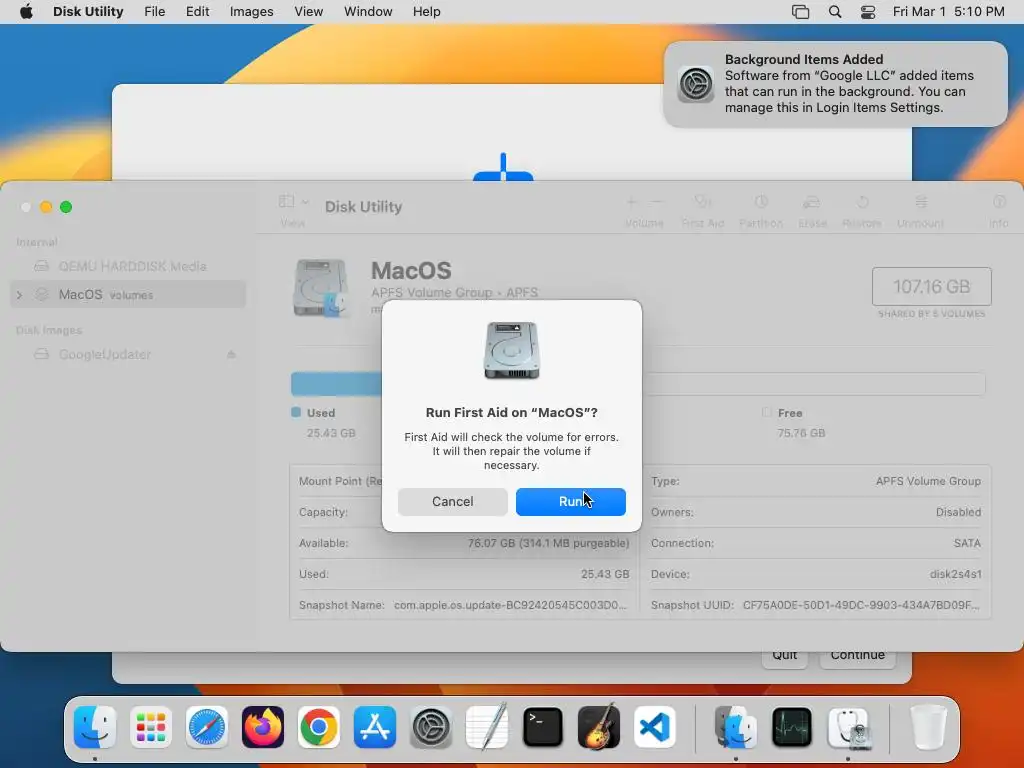Cancel the First Aid dialog
Image resolution: width=1024 pixels, height=768 pixels.
(x=453, y=502)
